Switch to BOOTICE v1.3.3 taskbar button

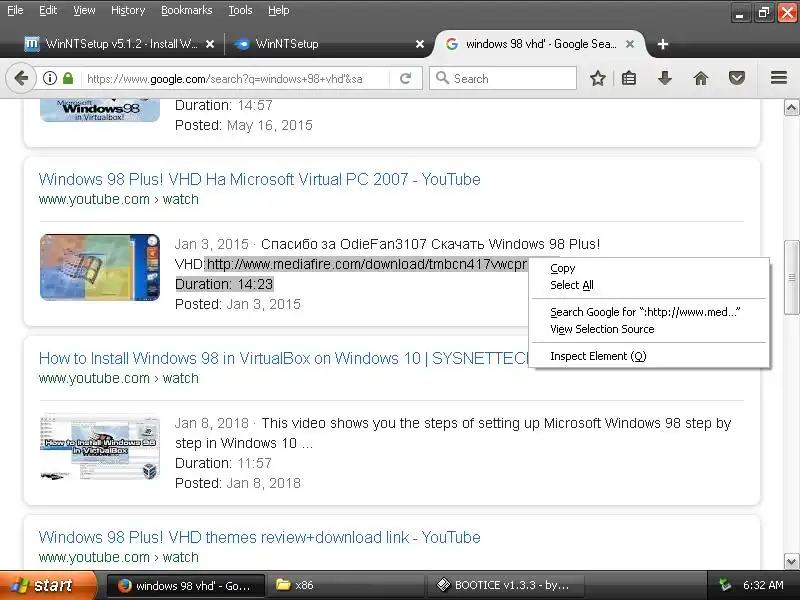(x=505, y=586)
